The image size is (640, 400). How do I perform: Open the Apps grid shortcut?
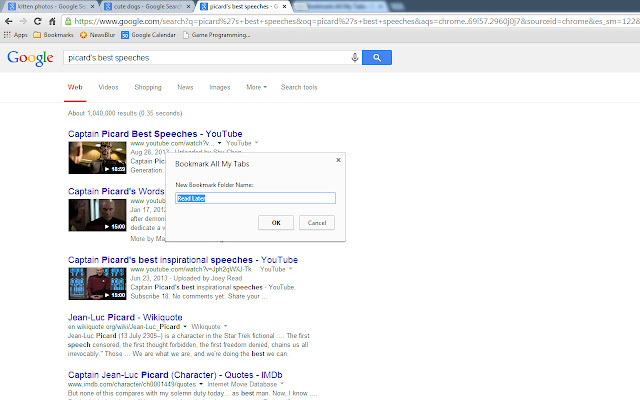click(x=15, y=35)
